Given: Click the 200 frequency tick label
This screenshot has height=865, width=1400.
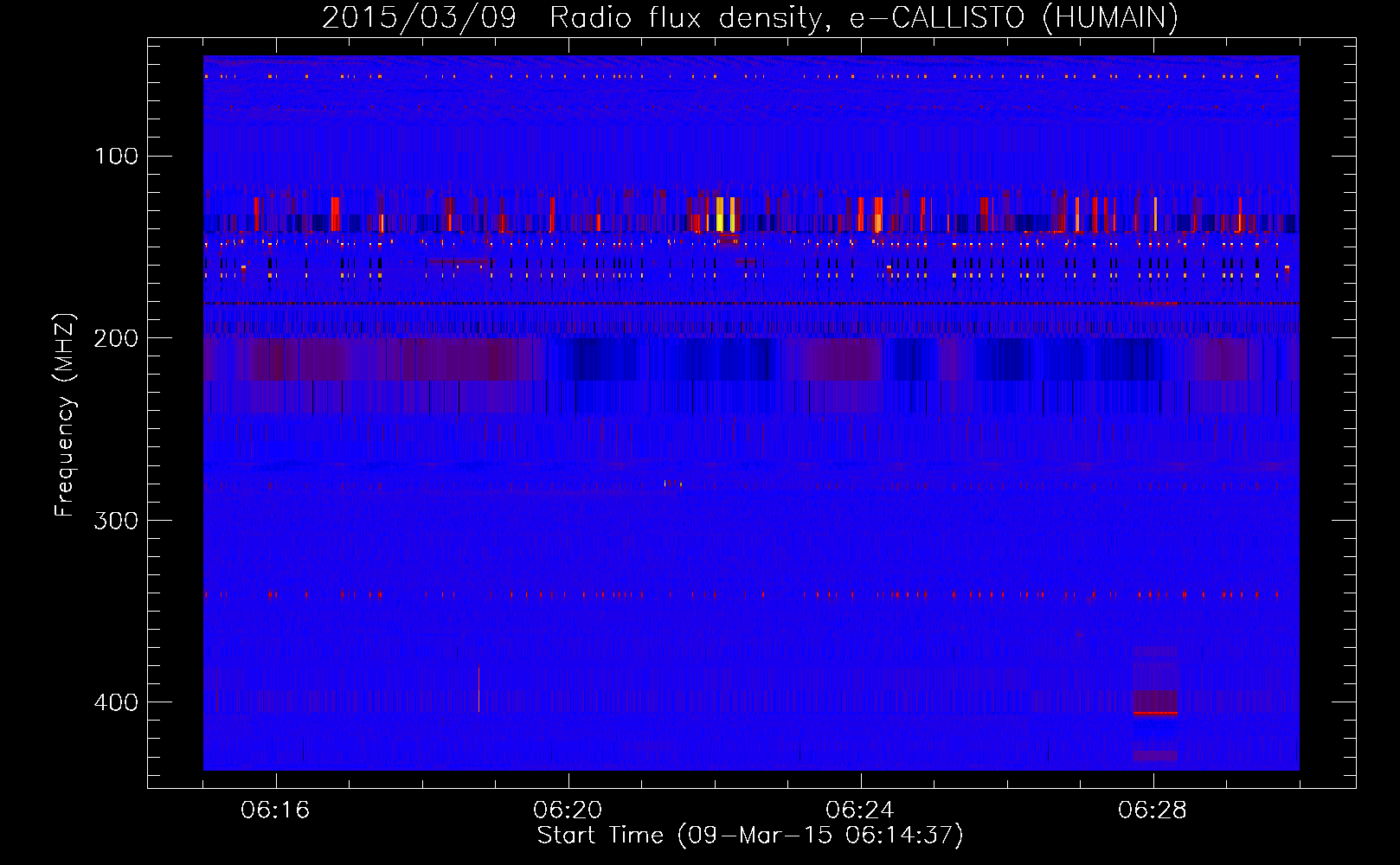Looking at the screenshot, I should tap(116, 338).
